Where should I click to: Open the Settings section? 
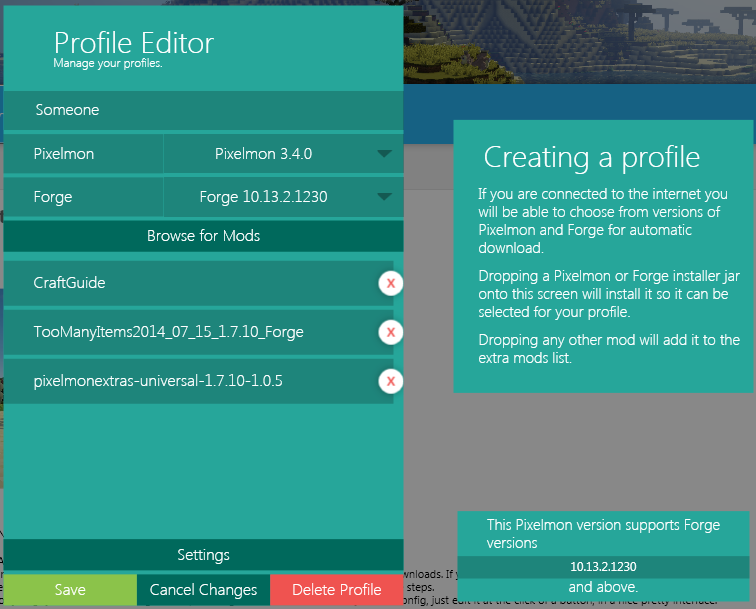(203, 555)
